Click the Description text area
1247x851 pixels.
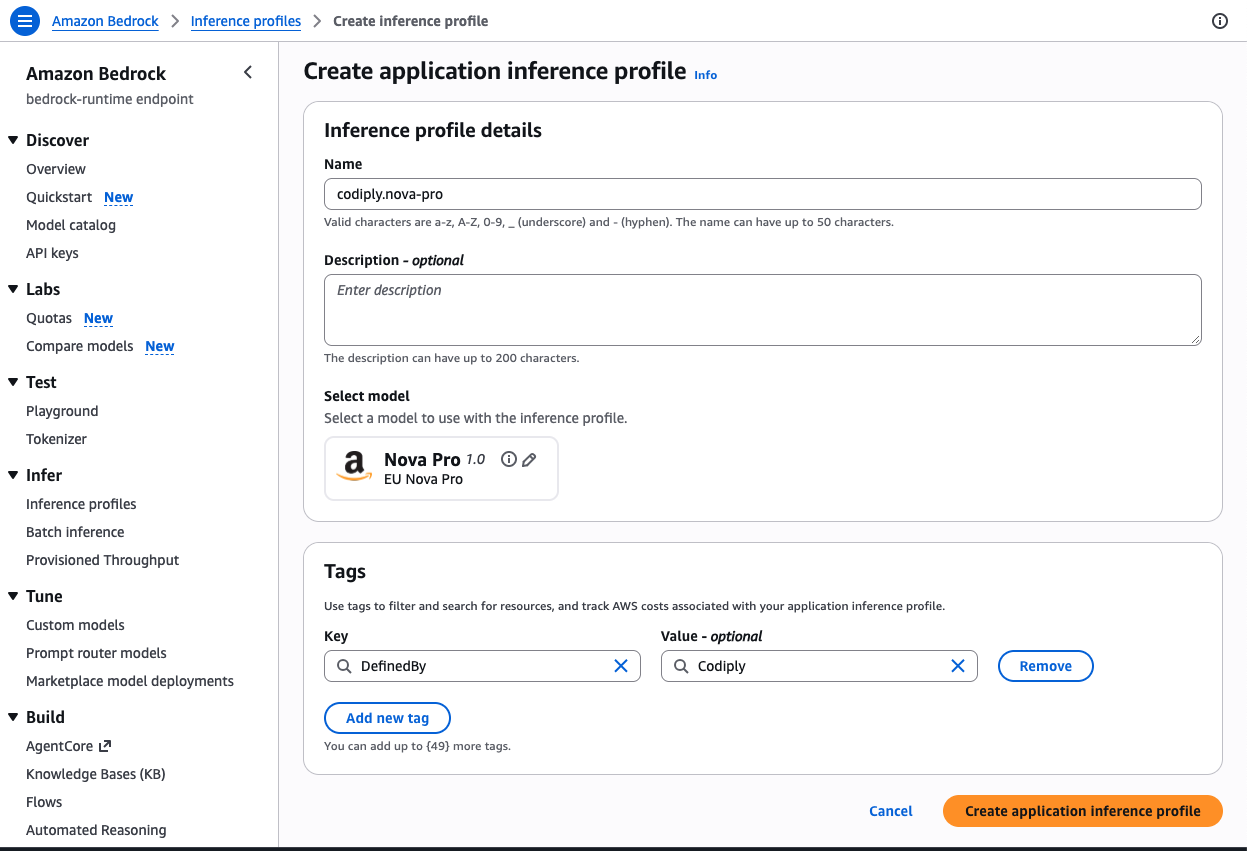click(762, 310)
